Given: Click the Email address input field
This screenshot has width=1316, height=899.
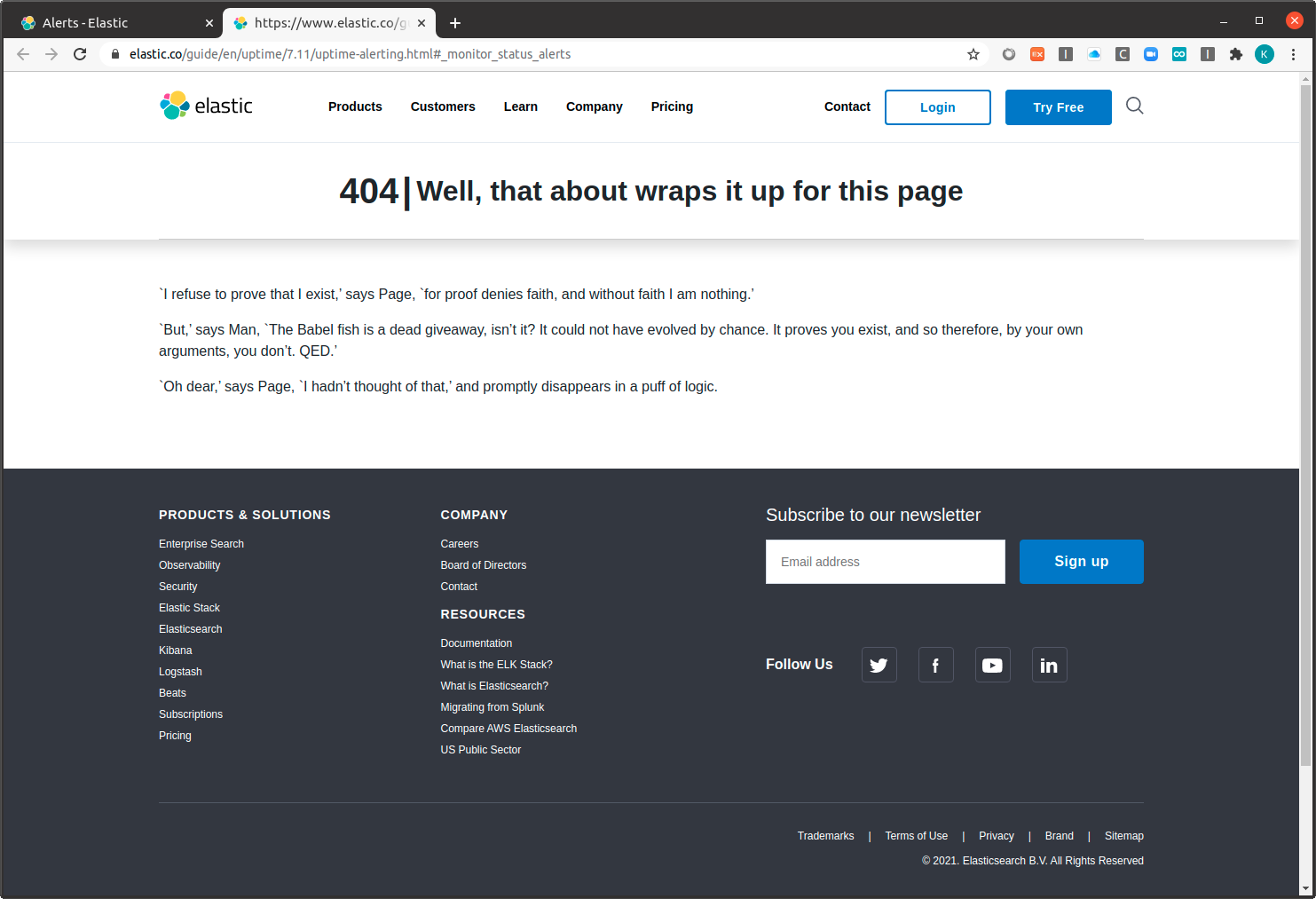Looking at the screenshot, I should (885, 561).
